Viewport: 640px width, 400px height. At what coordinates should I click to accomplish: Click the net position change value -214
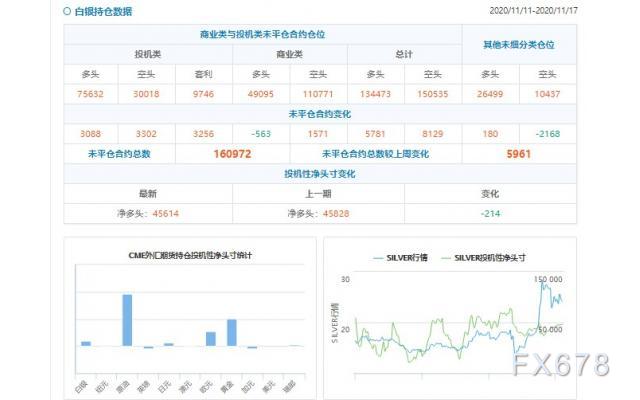pos(490,213)
